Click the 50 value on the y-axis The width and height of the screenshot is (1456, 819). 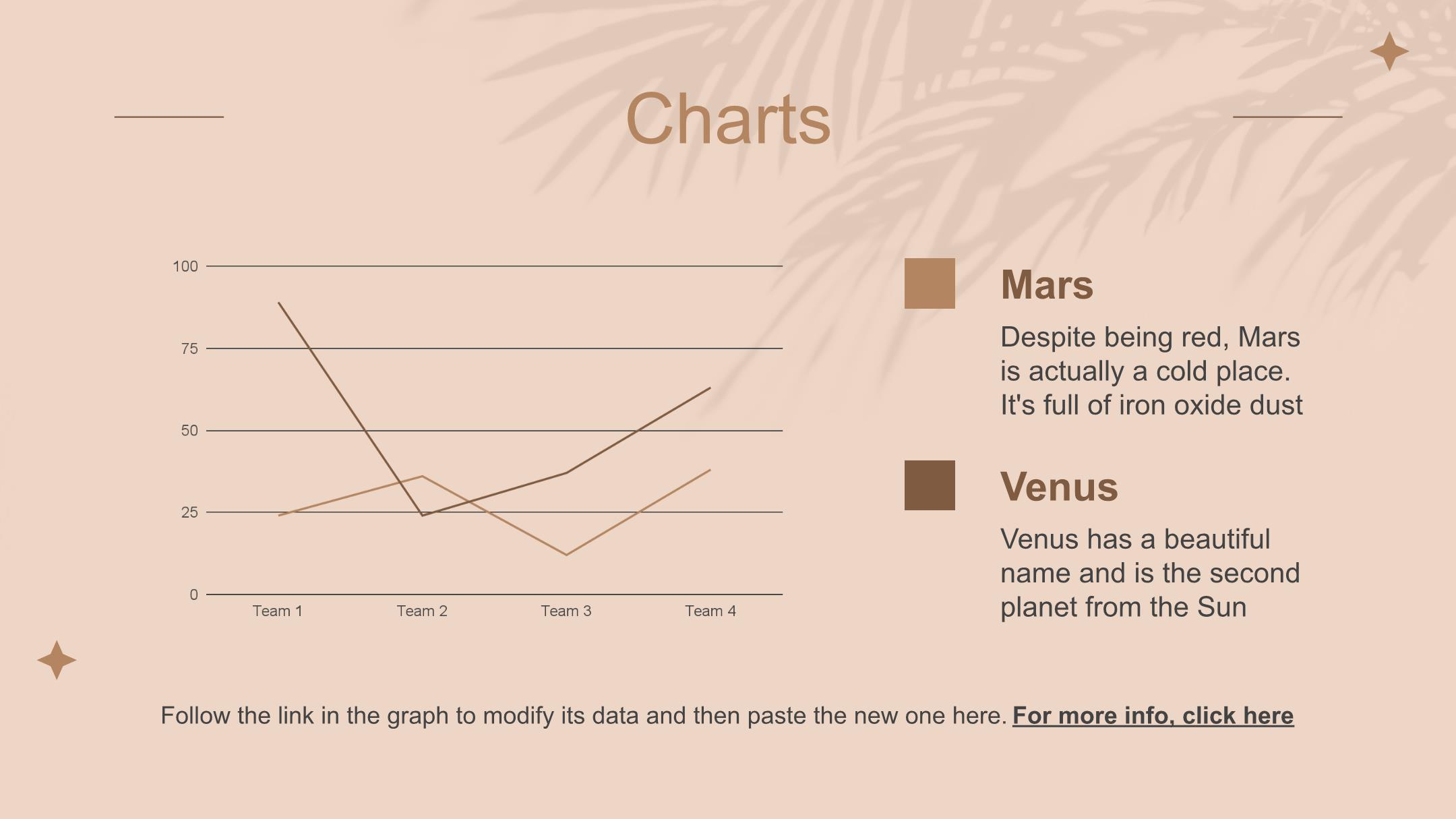coord(189,431)
